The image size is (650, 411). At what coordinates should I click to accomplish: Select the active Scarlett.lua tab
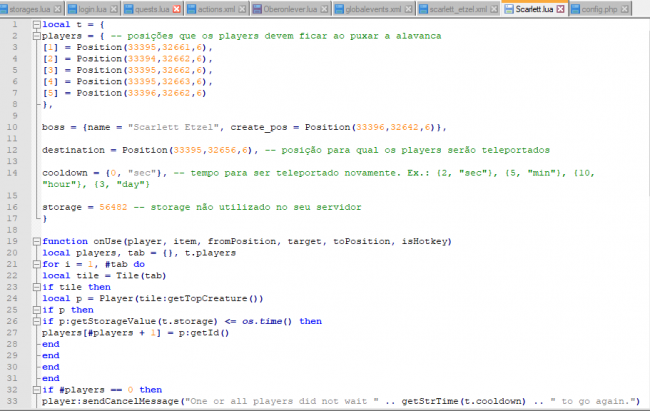534,9
